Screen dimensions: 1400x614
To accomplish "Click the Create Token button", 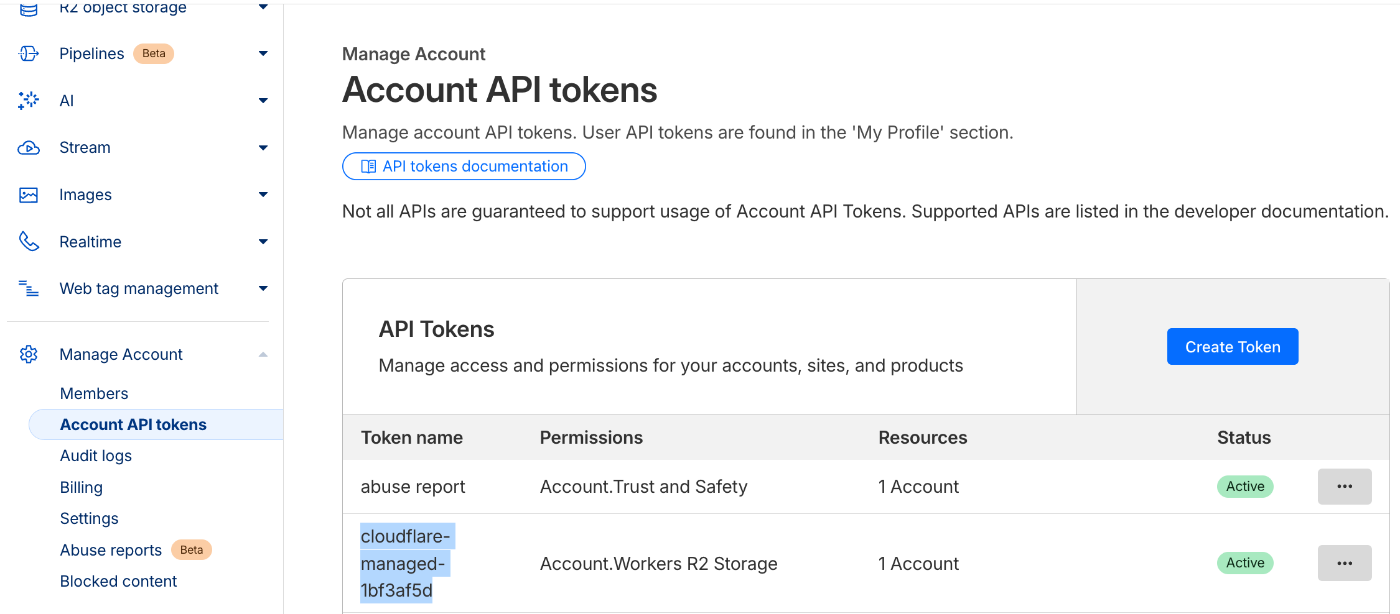I will pyautogui.click(x=1232, y=347).
